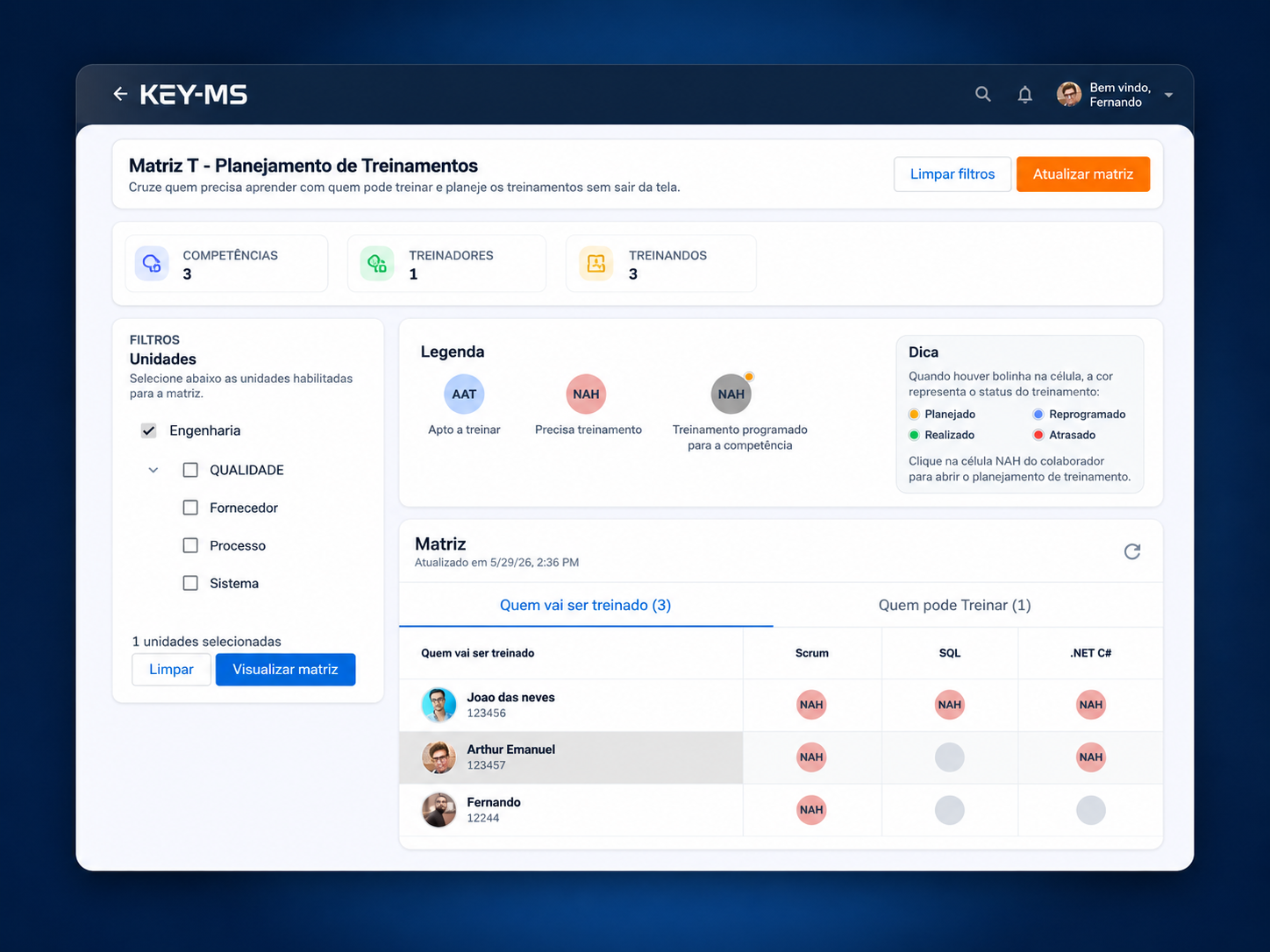Open Arthur Emanuel .NET C# NAH cell
The height and width of the screenshot is (952, 1270).
click(x=1091, y=757)
